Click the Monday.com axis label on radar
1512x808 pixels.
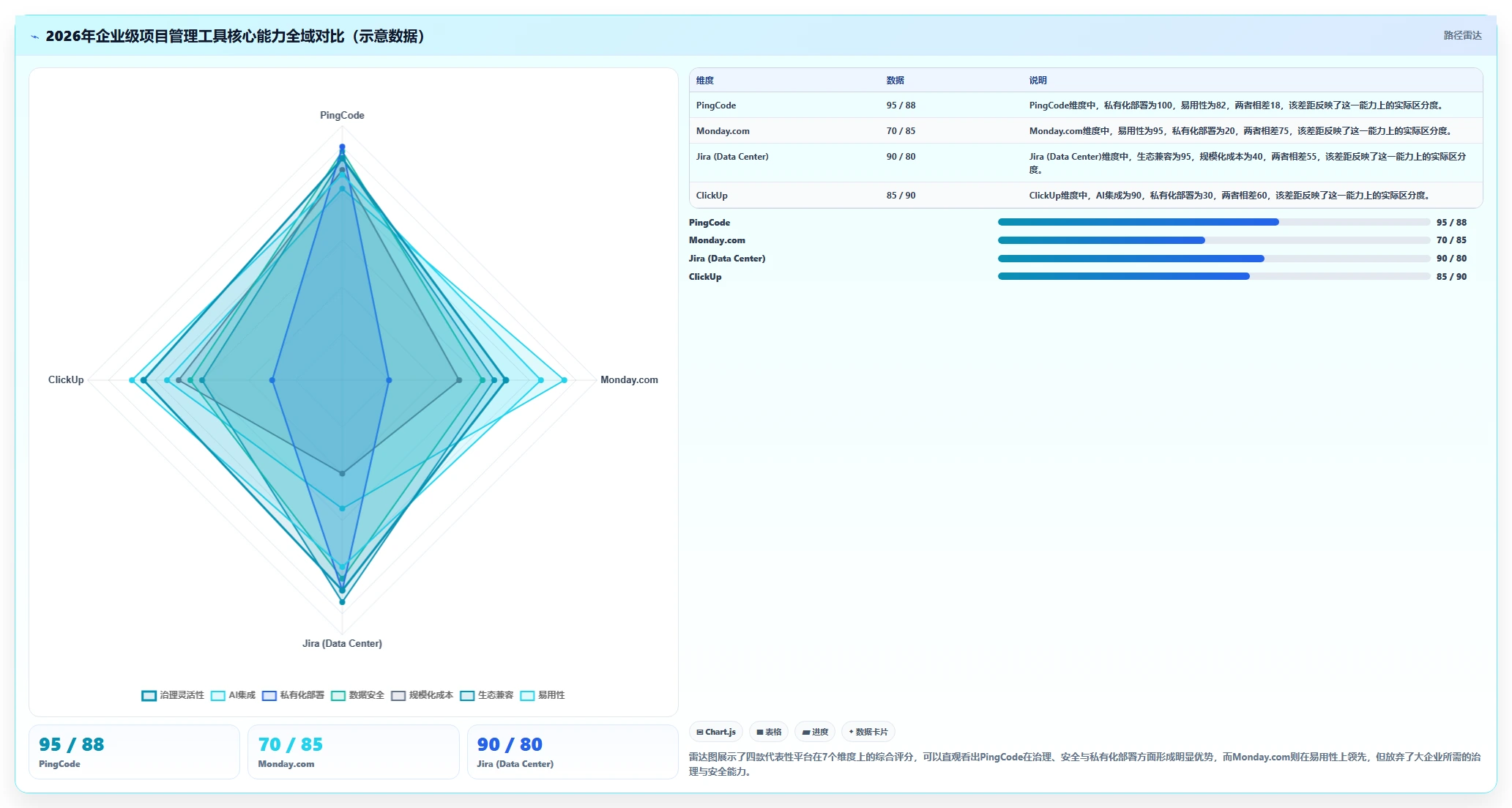pyautogui.click(x=629, y=379)
